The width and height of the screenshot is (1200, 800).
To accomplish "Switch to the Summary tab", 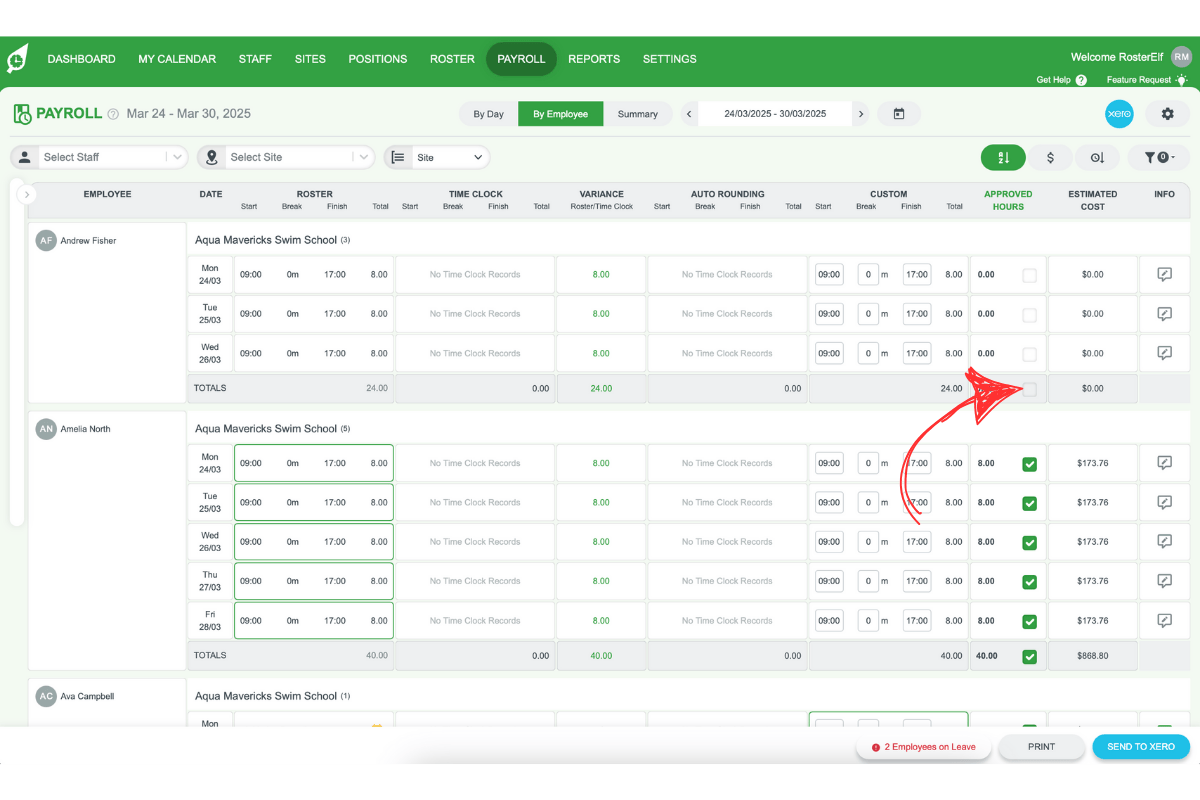I will pos(639,114).
